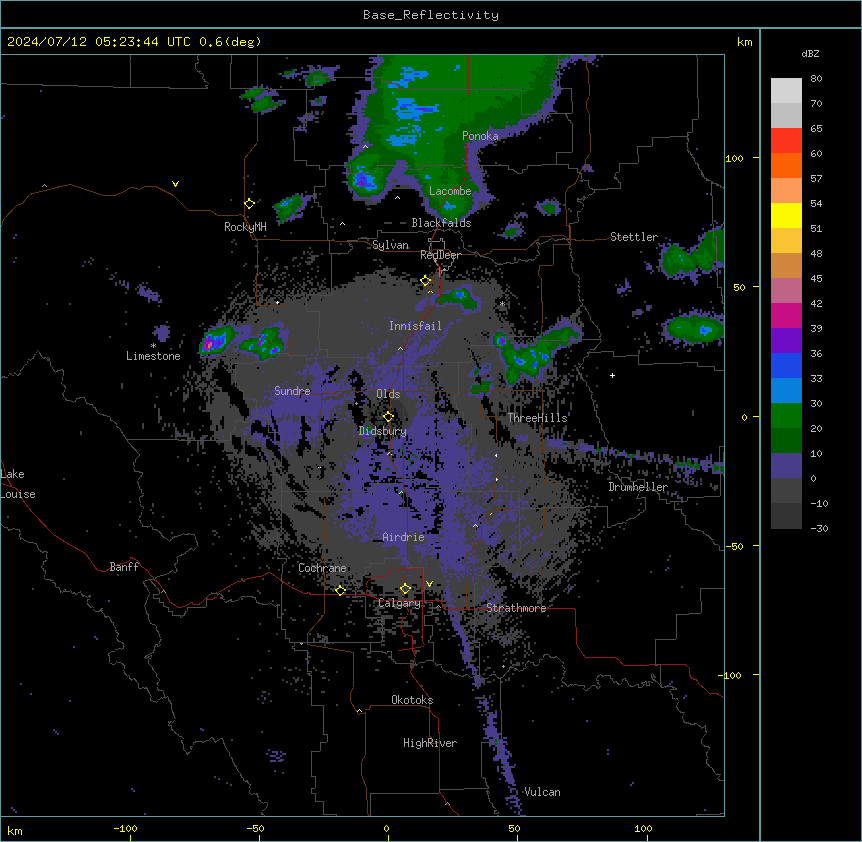The width and height of the screenshot is (862, 842).
Task: Click the Blackfalds city label
Action: tap(441, 223)
